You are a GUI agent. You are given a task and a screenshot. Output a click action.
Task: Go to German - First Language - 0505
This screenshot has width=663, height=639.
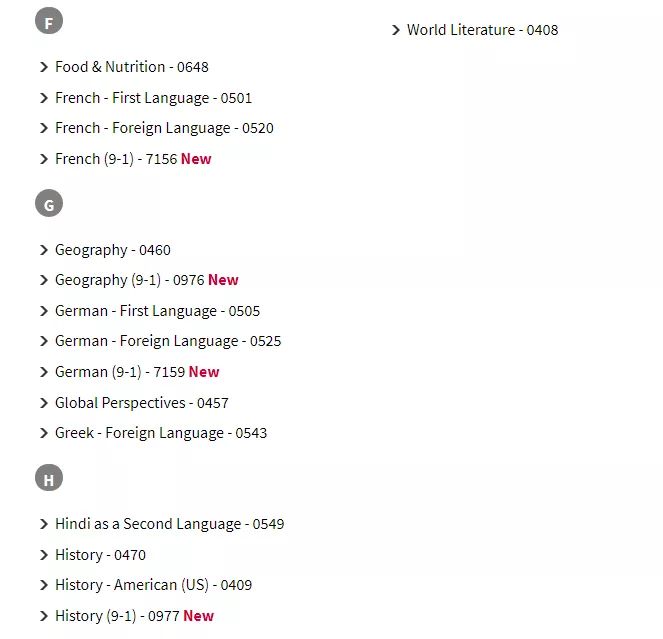(x=157, y=311)
